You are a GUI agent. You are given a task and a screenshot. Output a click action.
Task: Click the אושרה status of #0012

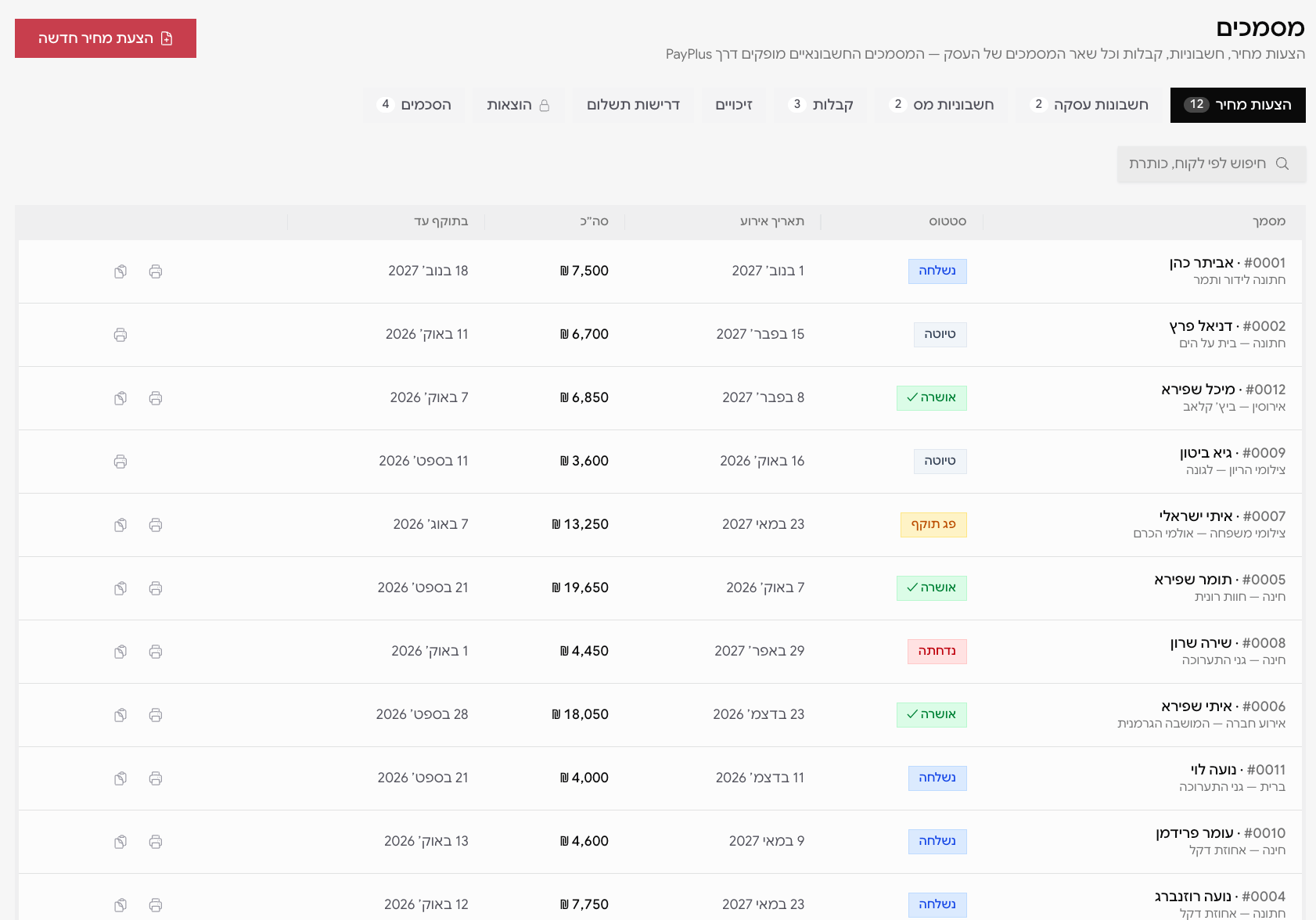coord(932,398)
